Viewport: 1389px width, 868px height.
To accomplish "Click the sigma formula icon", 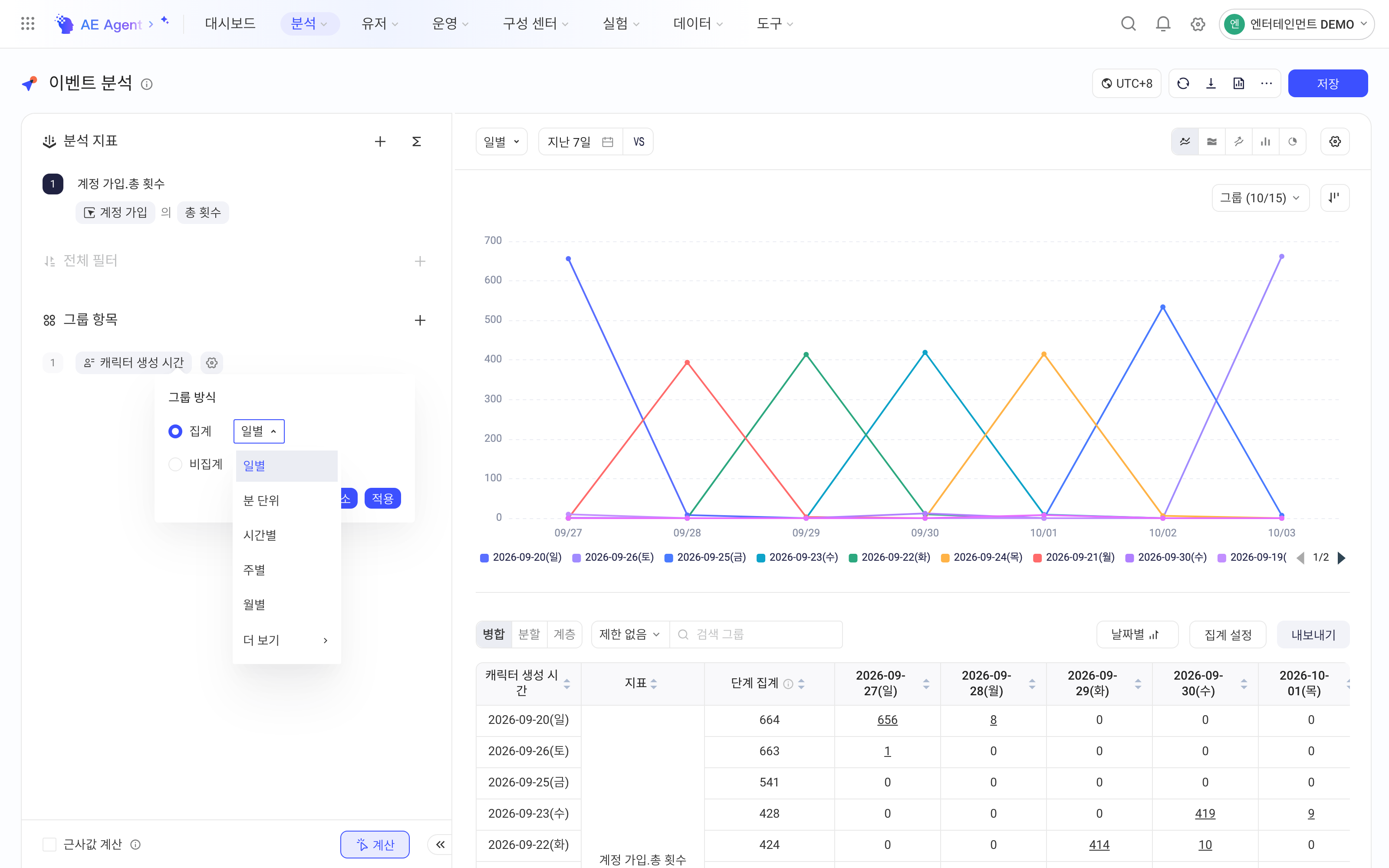I will click(417, 141).
